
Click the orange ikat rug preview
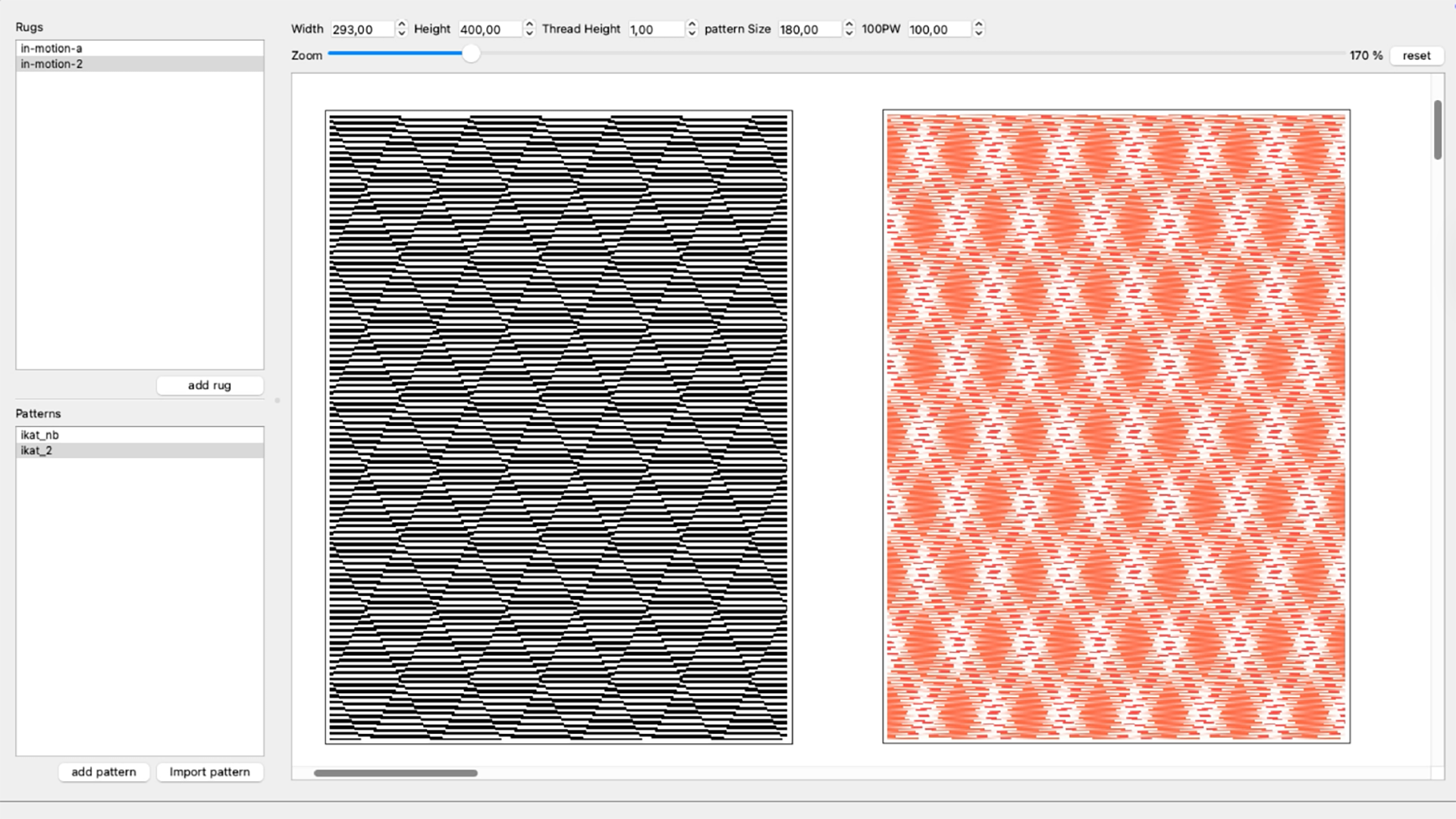tap(1116, 426)
